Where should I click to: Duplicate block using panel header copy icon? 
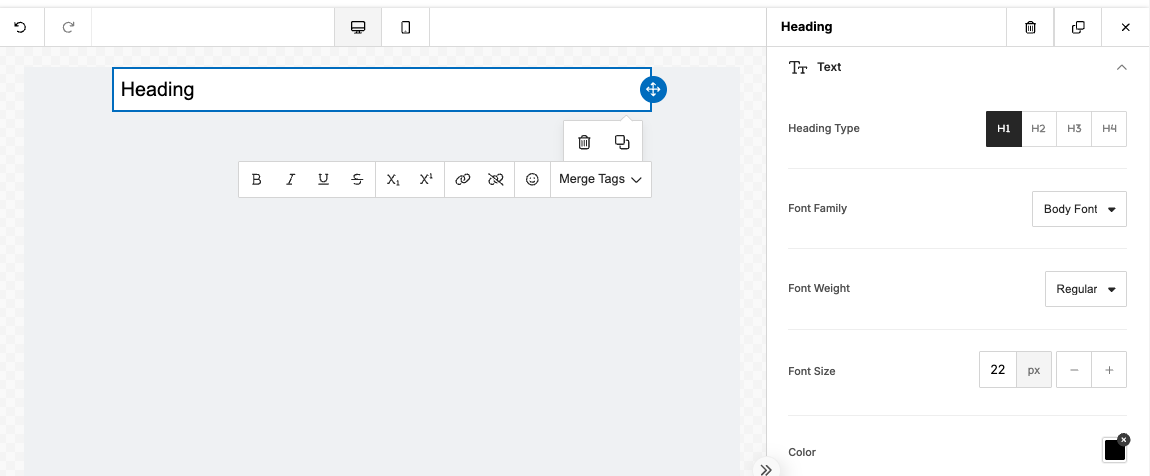click(1078, 27)
